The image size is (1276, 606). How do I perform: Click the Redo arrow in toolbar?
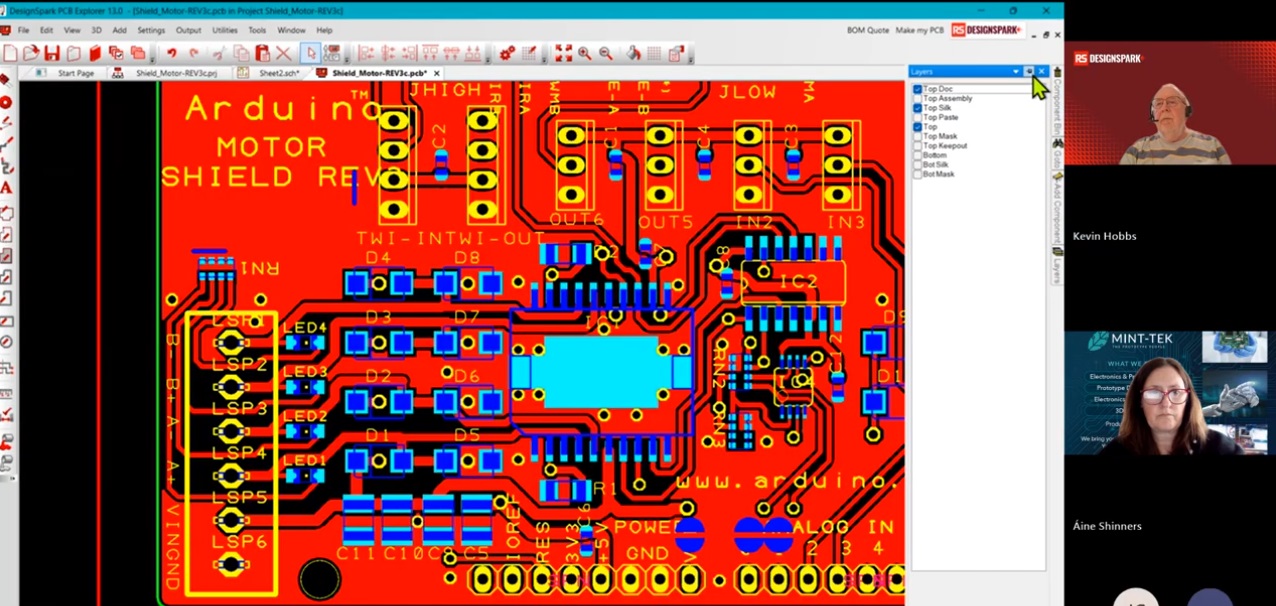click(194, 53)
